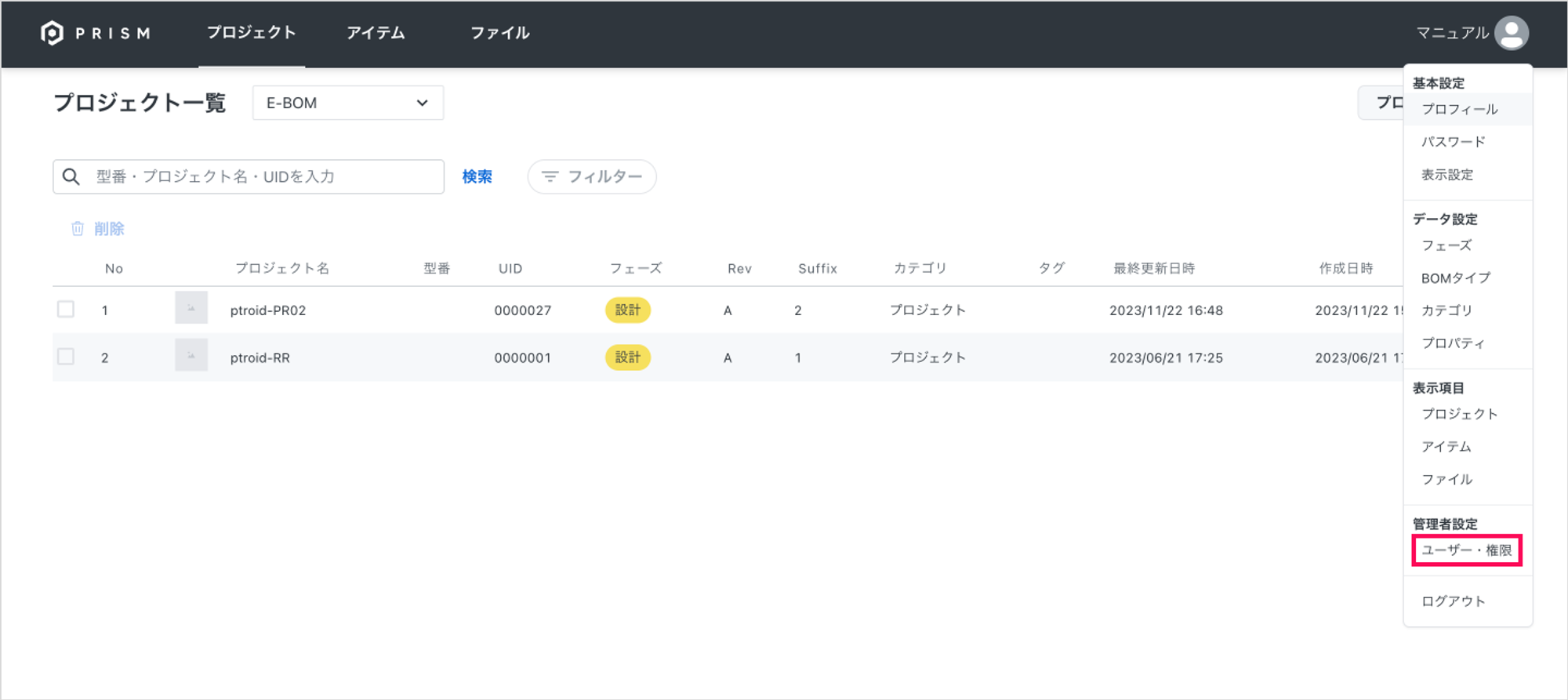Open the user avatar account menu
Image resolution: width=1568 pixels, height=700 pixels.
click(1511, 33)
